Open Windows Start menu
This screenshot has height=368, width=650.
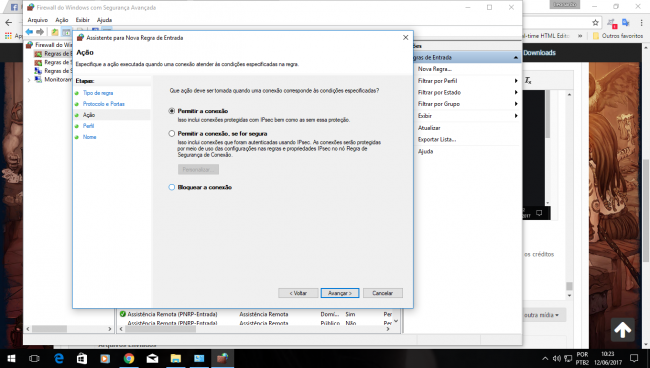tap(11, 358)
